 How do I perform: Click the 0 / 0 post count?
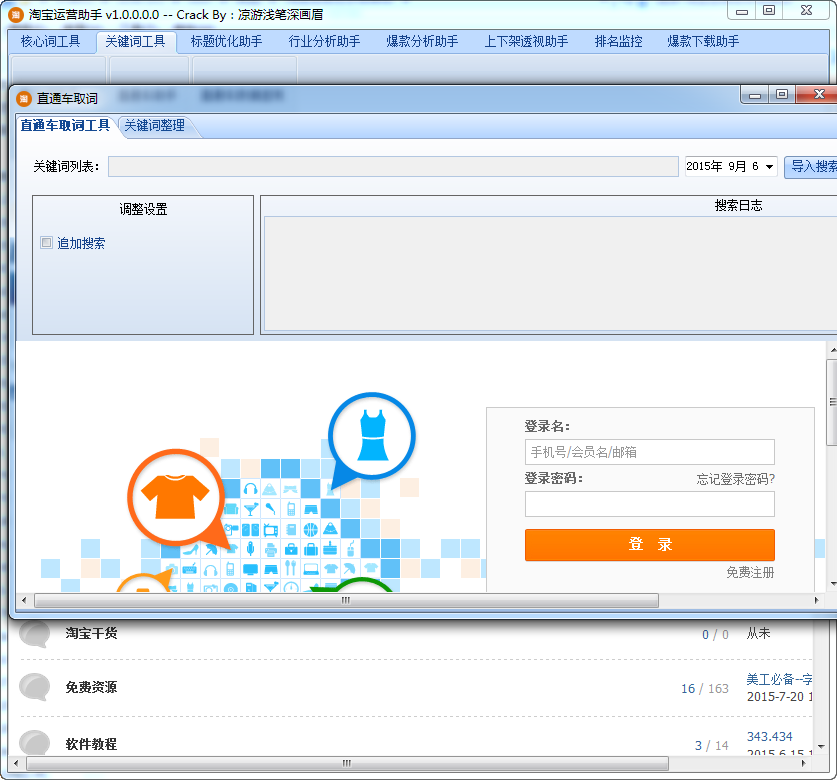715,634
